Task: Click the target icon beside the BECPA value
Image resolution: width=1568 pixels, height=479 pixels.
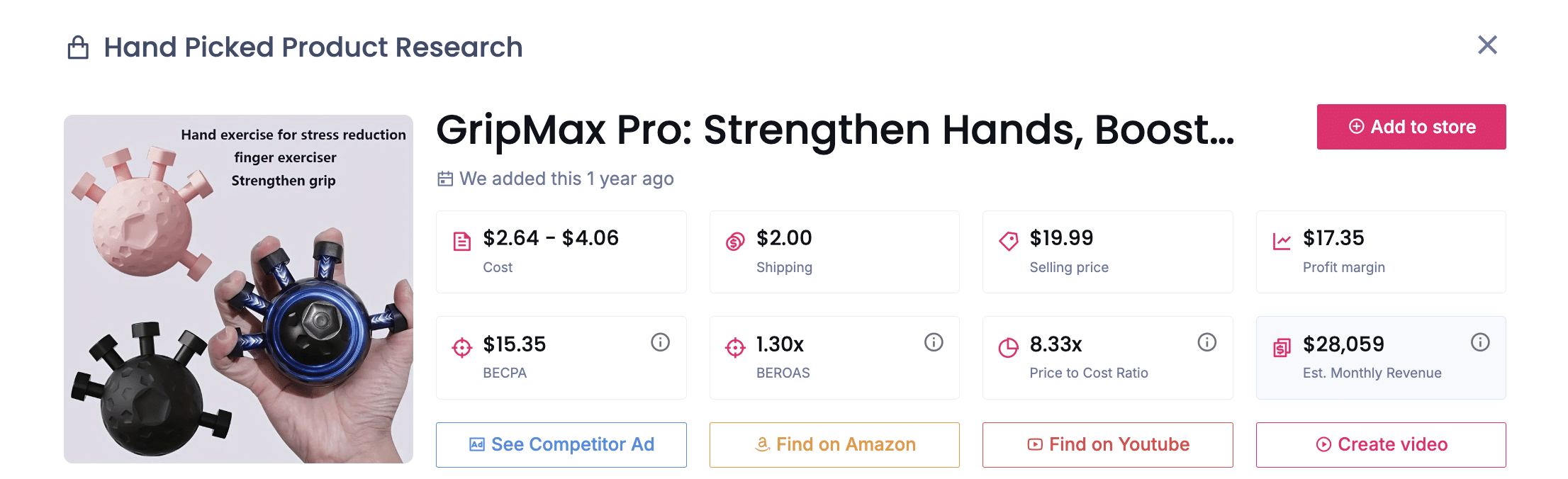Action: click(x=461, y=346)
